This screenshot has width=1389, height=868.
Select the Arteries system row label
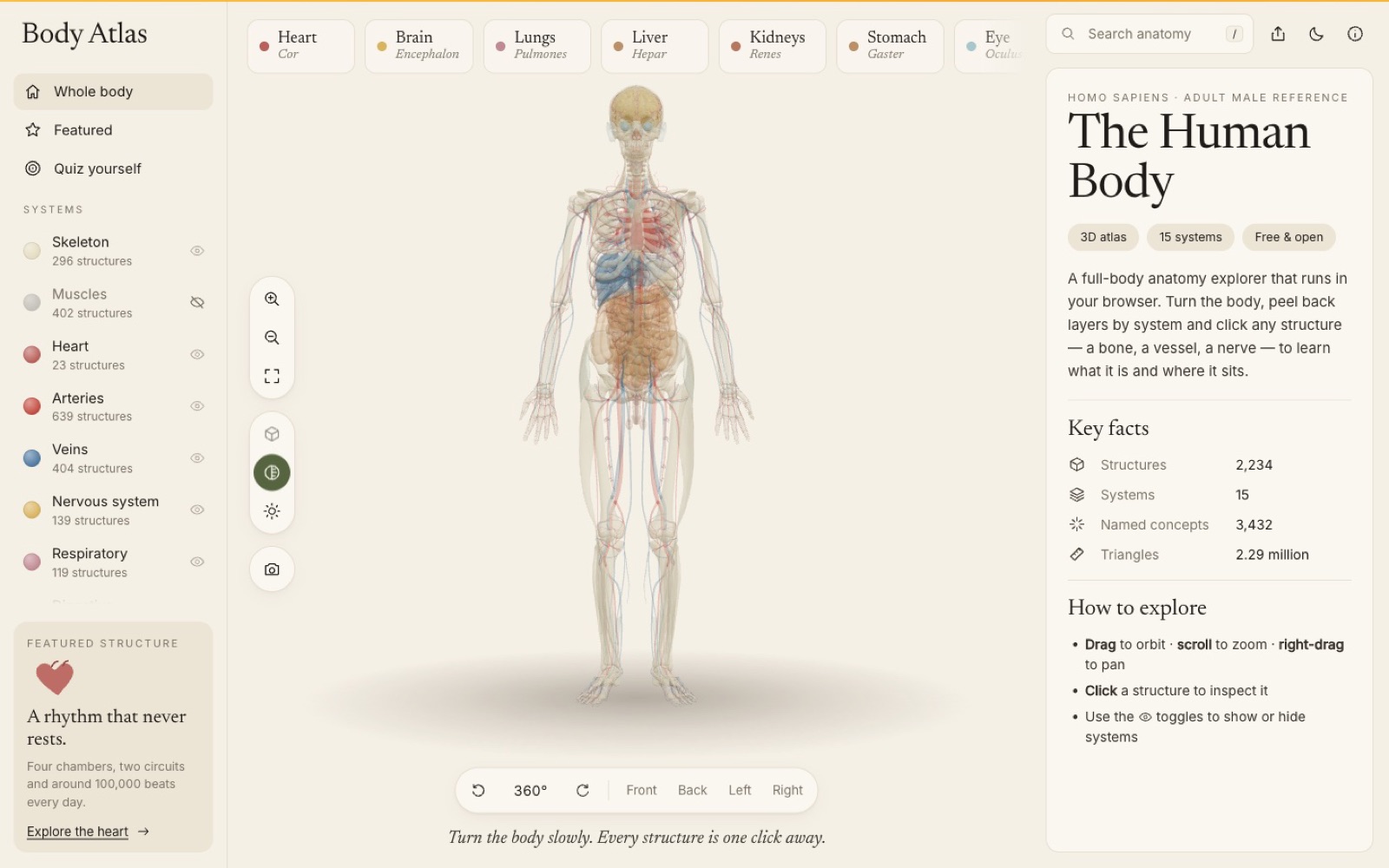(x=78, y=398)
